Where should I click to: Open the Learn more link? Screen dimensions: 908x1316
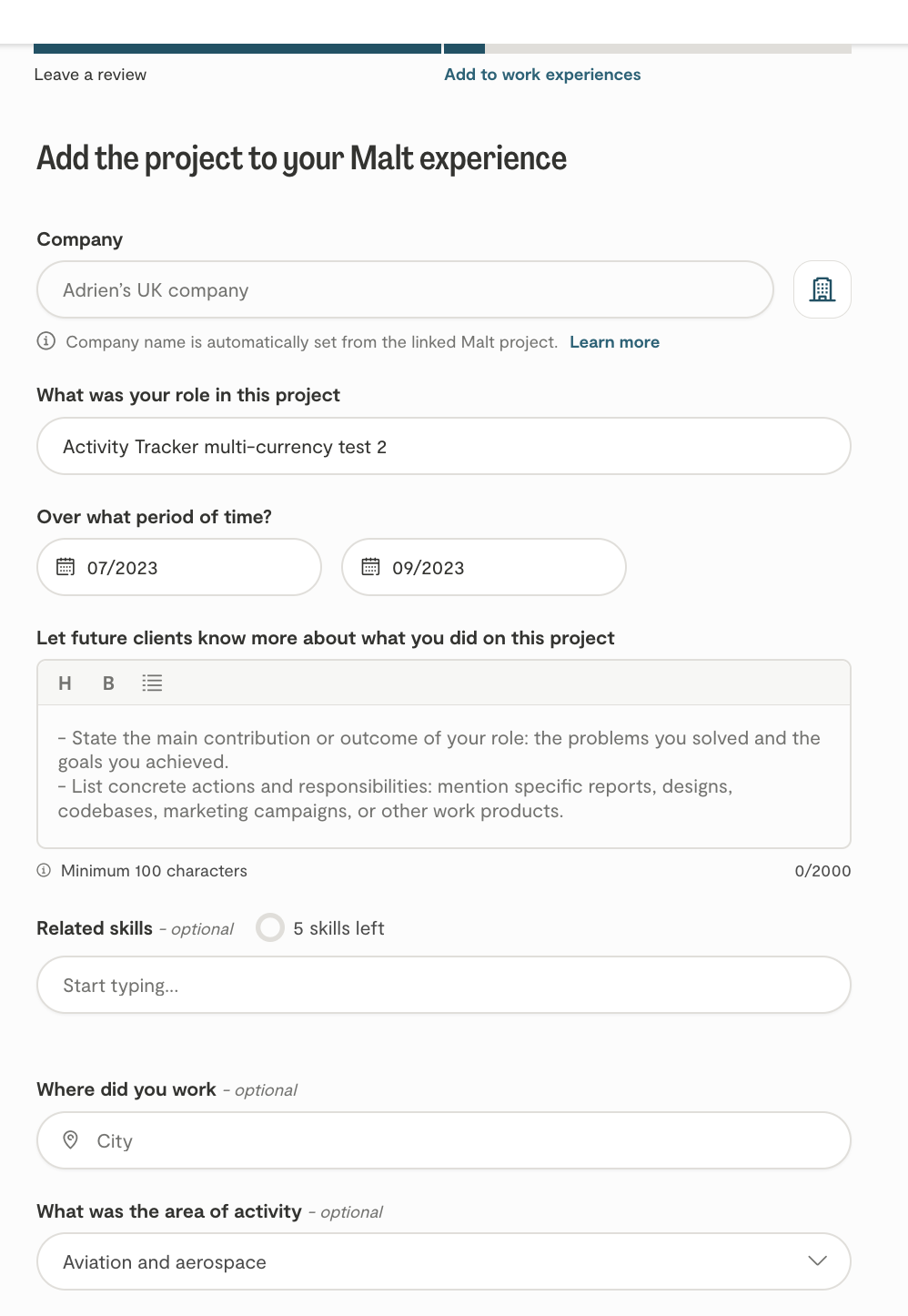[x=614, y=342]
